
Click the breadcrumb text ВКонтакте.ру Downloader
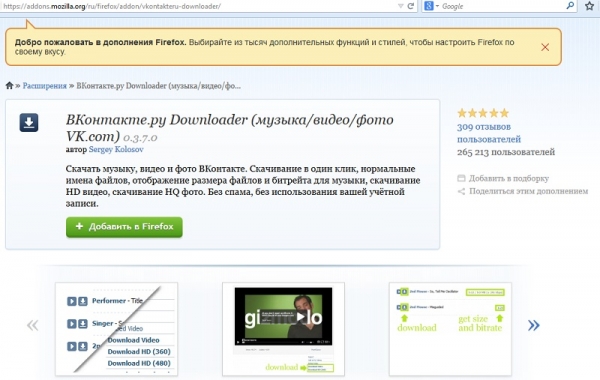click(x=158, y=86)
